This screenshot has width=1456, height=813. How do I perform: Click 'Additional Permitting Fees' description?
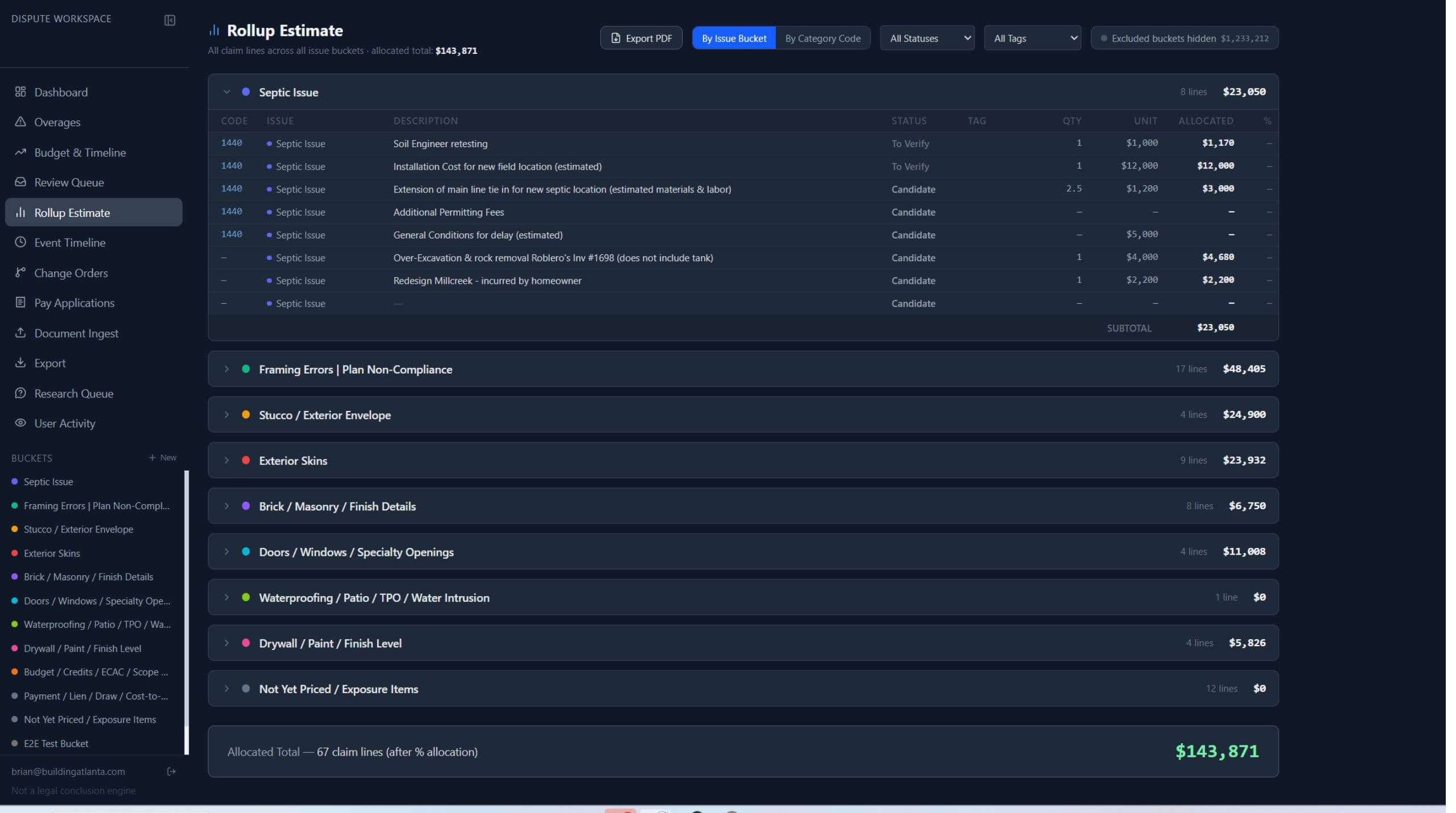pyautogui.click(x=449, y=212)
